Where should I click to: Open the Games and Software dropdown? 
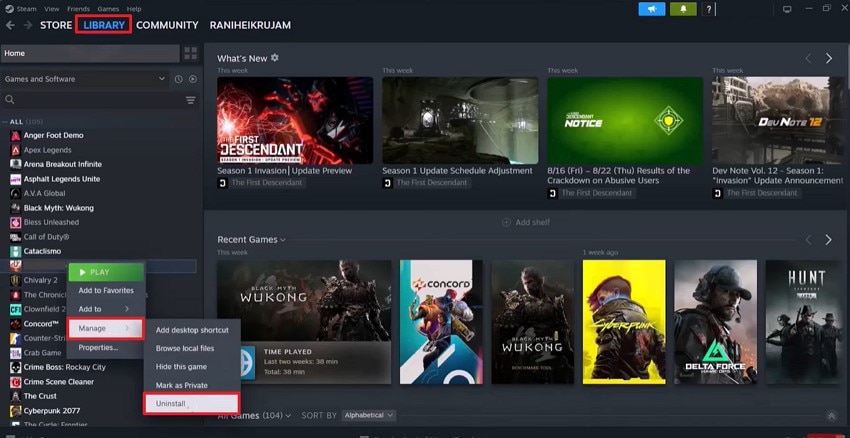[85, 79]
